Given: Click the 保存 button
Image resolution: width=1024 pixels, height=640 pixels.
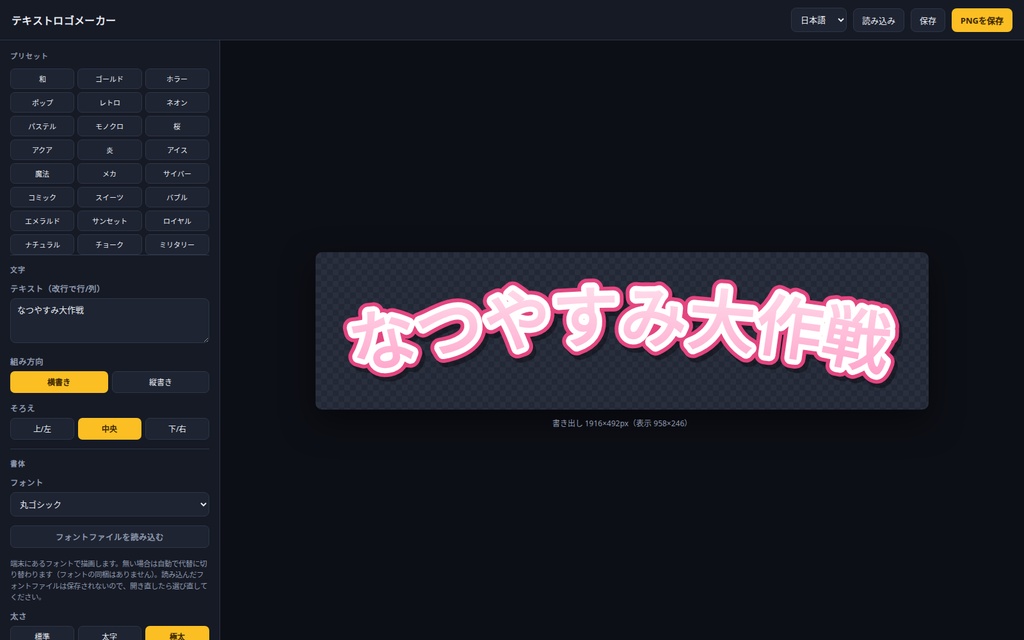Looking at the screenshot, I should [x=928, y=20].
